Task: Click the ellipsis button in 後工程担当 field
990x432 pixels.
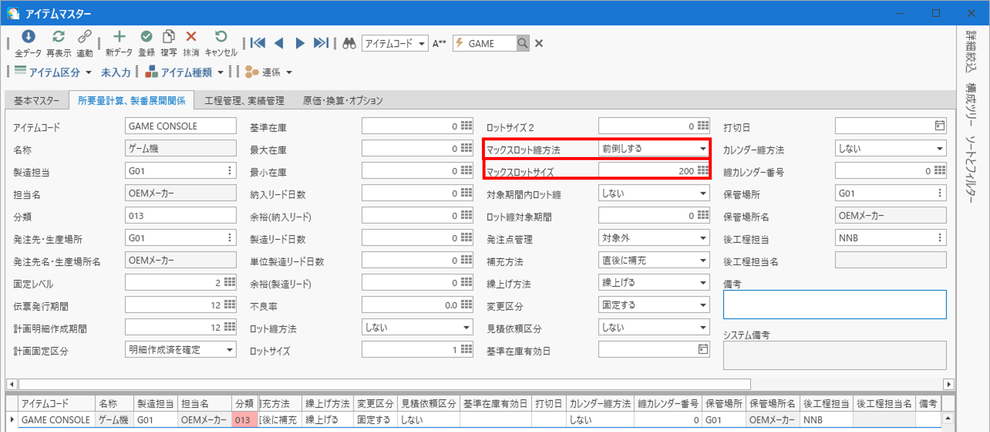Action: (x=940, y=237)
